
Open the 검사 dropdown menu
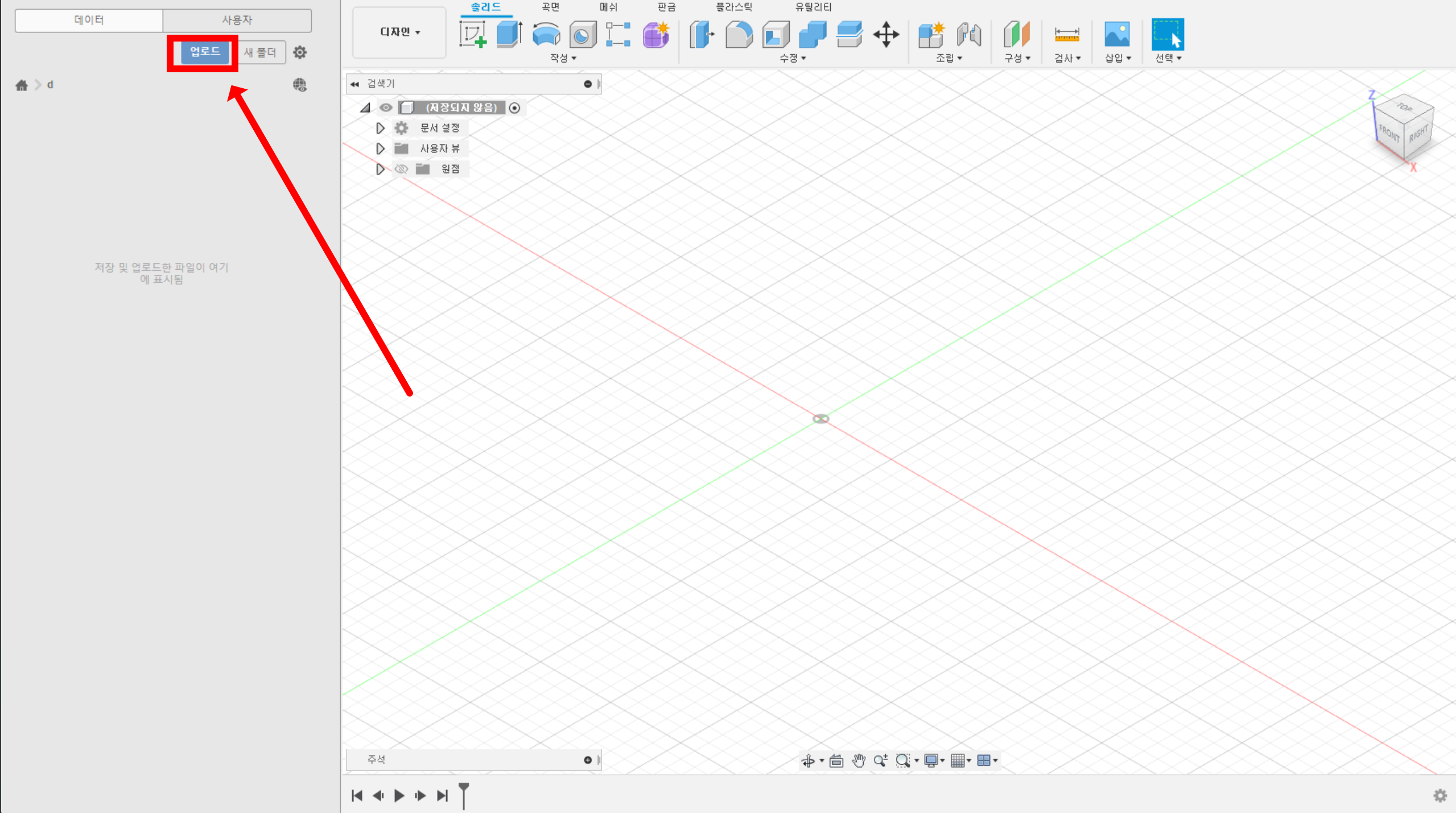(x=1067, y=58)
